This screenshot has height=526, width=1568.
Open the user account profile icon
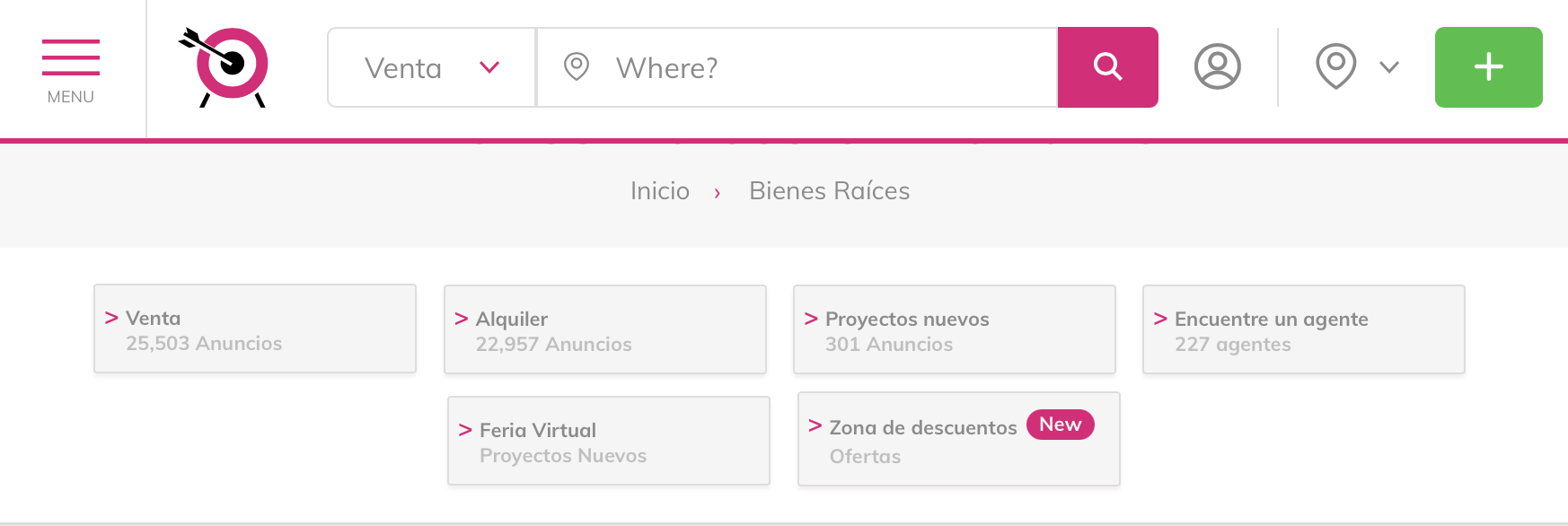coord(1218,66)
